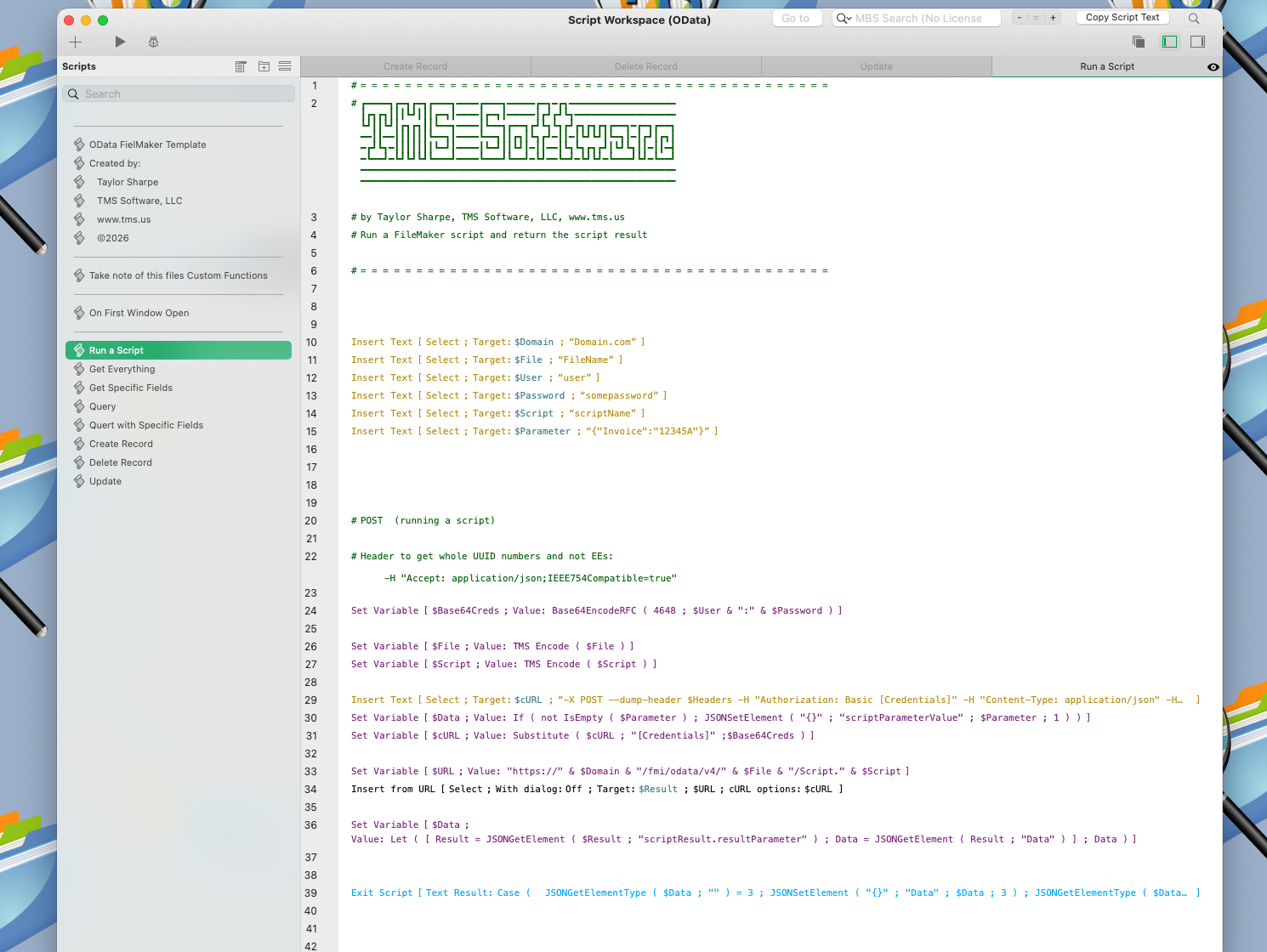Click the eye icon on the tab bar

(x=1213, y=67)
